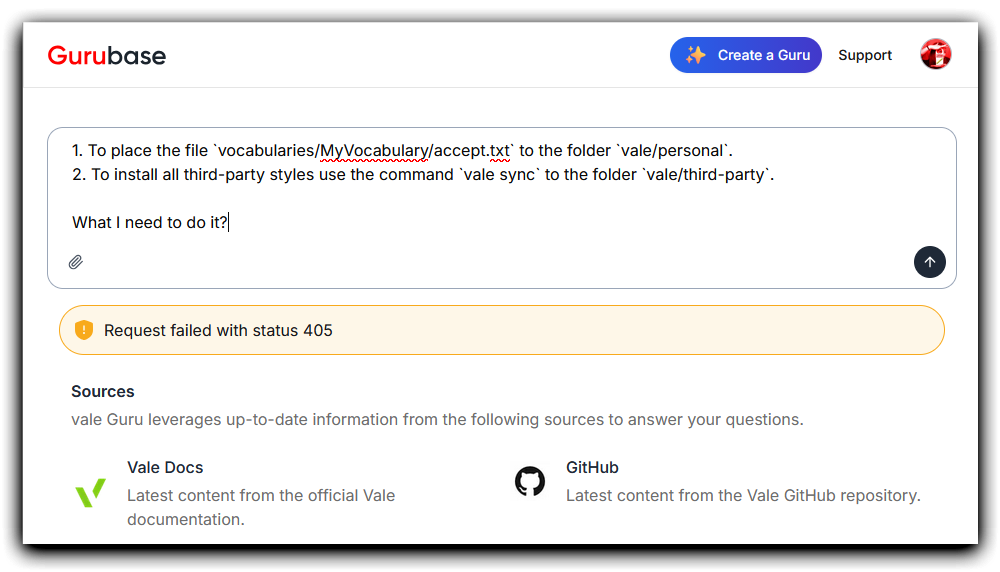This screenshot has width=1000, height=572.
Task: Click the GitHub octocat icon
Action: click(530, 481)
